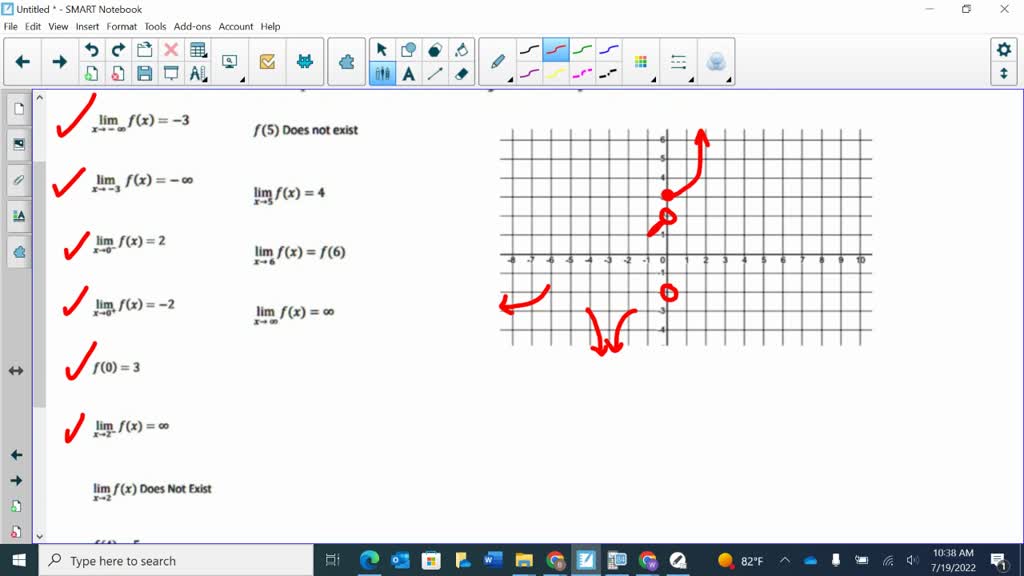This screenshot has height=576, width=1024.
Task: Open the Attachments paperclip panel
Action: pyautogui.click(x=17, y=180)
